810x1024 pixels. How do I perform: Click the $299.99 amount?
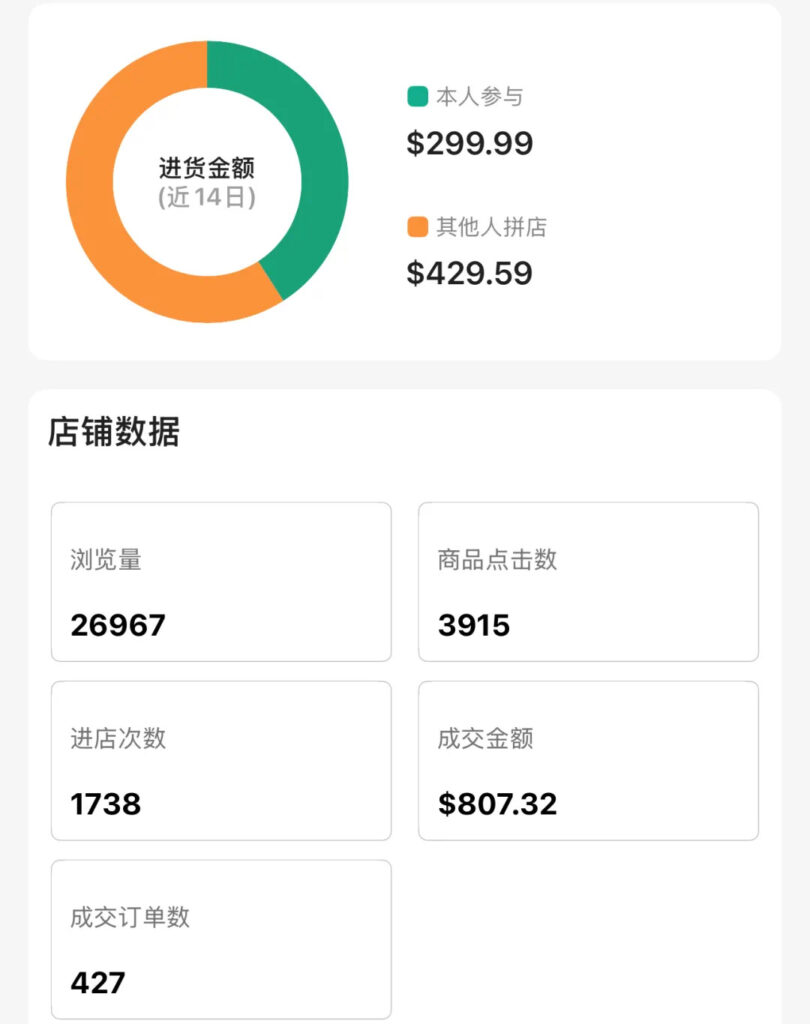[469, 144]
